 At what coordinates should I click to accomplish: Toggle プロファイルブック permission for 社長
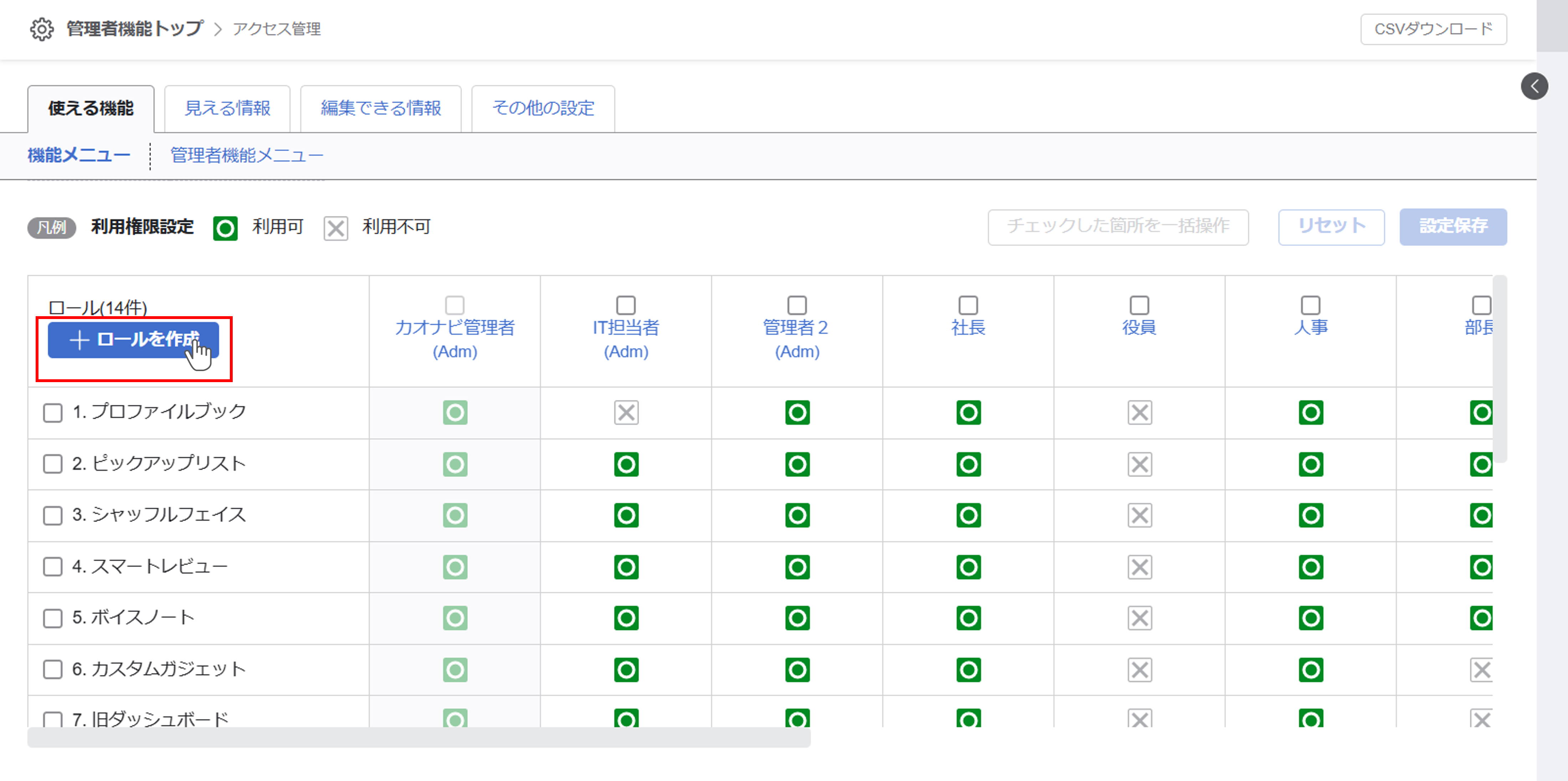[x=969, y=413]
